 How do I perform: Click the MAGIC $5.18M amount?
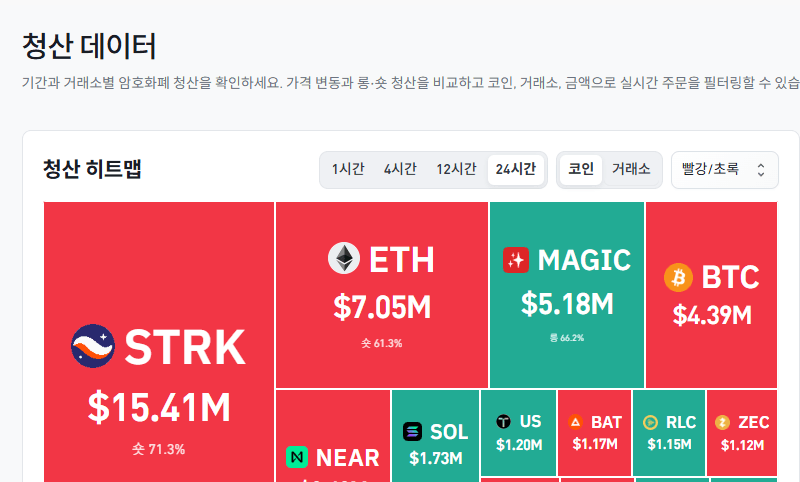(x=567, y=303)
